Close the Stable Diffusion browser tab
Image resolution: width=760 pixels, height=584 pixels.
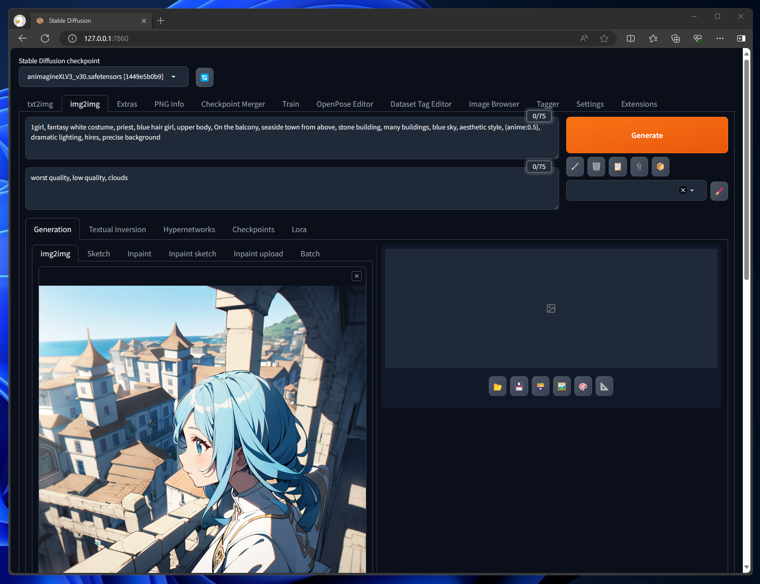coord(143,21)
